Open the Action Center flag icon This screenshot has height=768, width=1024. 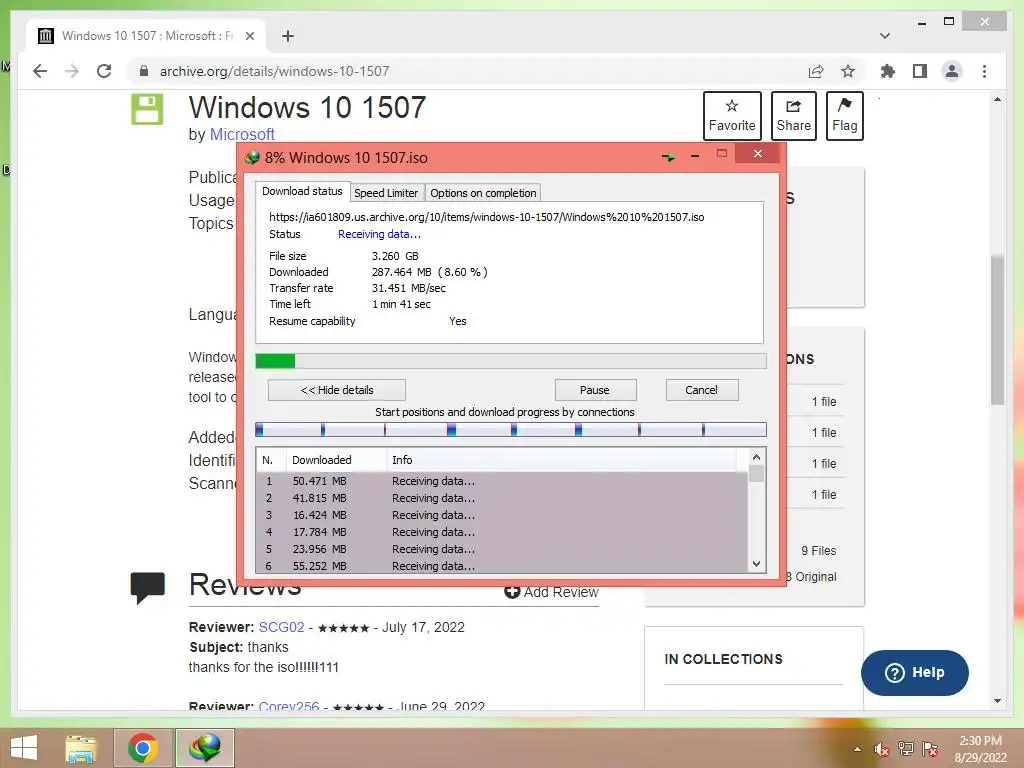pyautogui.click(x=929, y=749)
